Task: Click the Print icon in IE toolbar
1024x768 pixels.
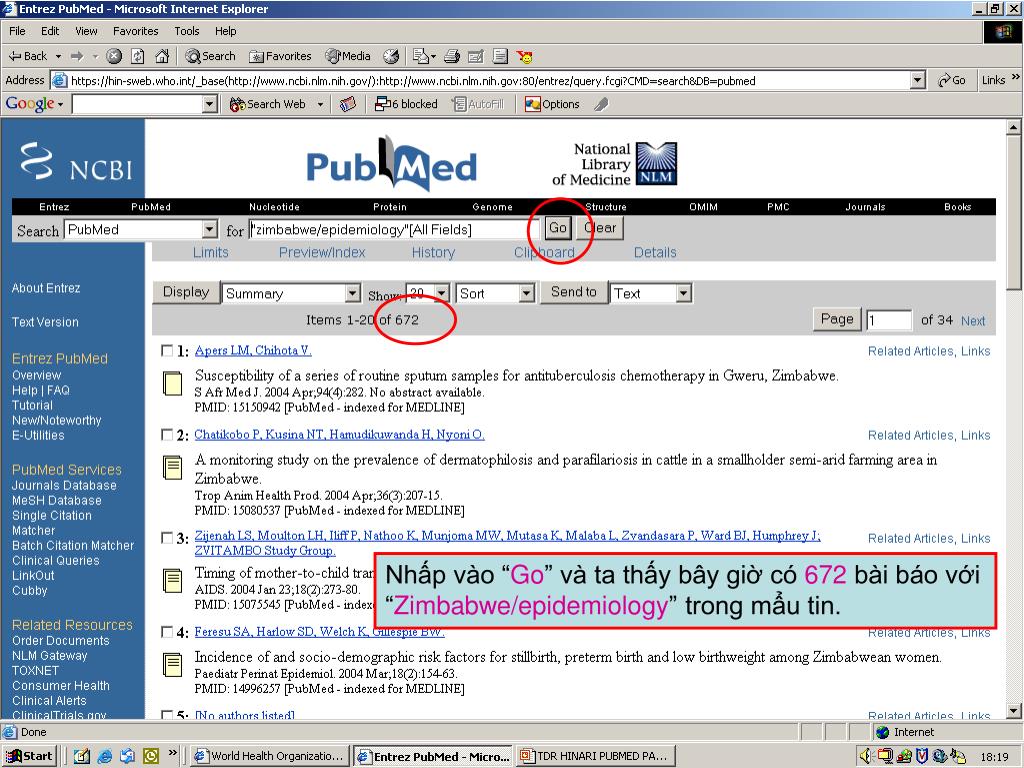Action: 452,56
